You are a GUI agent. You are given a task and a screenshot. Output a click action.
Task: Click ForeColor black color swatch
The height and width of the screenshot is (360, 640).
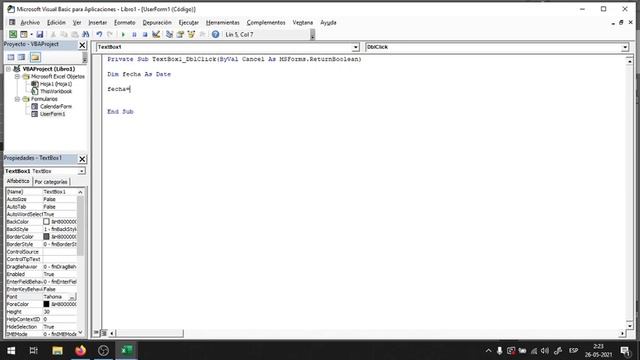[x=46, y=304]
